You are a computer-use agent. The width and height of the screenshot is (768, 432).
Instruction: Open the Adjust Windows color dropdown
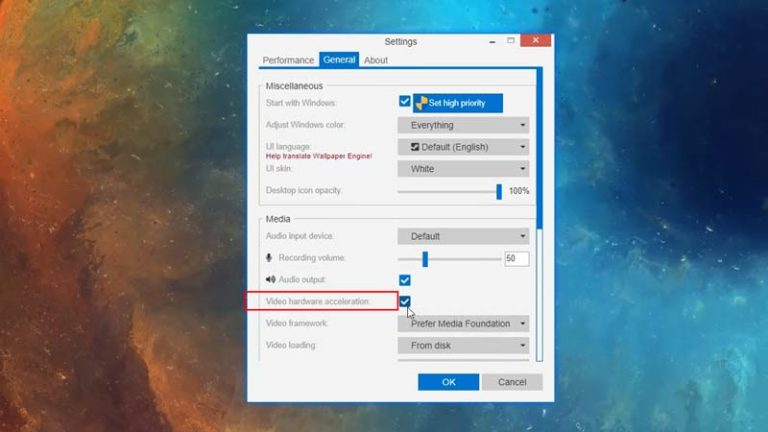463,125
